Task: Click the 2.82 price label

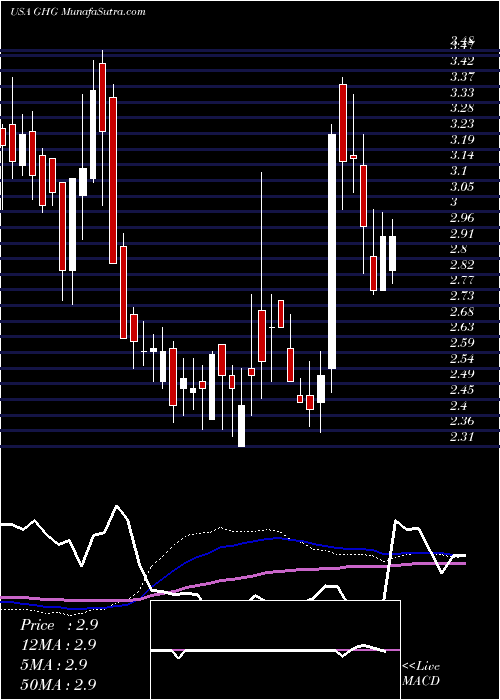Action: 462,265
